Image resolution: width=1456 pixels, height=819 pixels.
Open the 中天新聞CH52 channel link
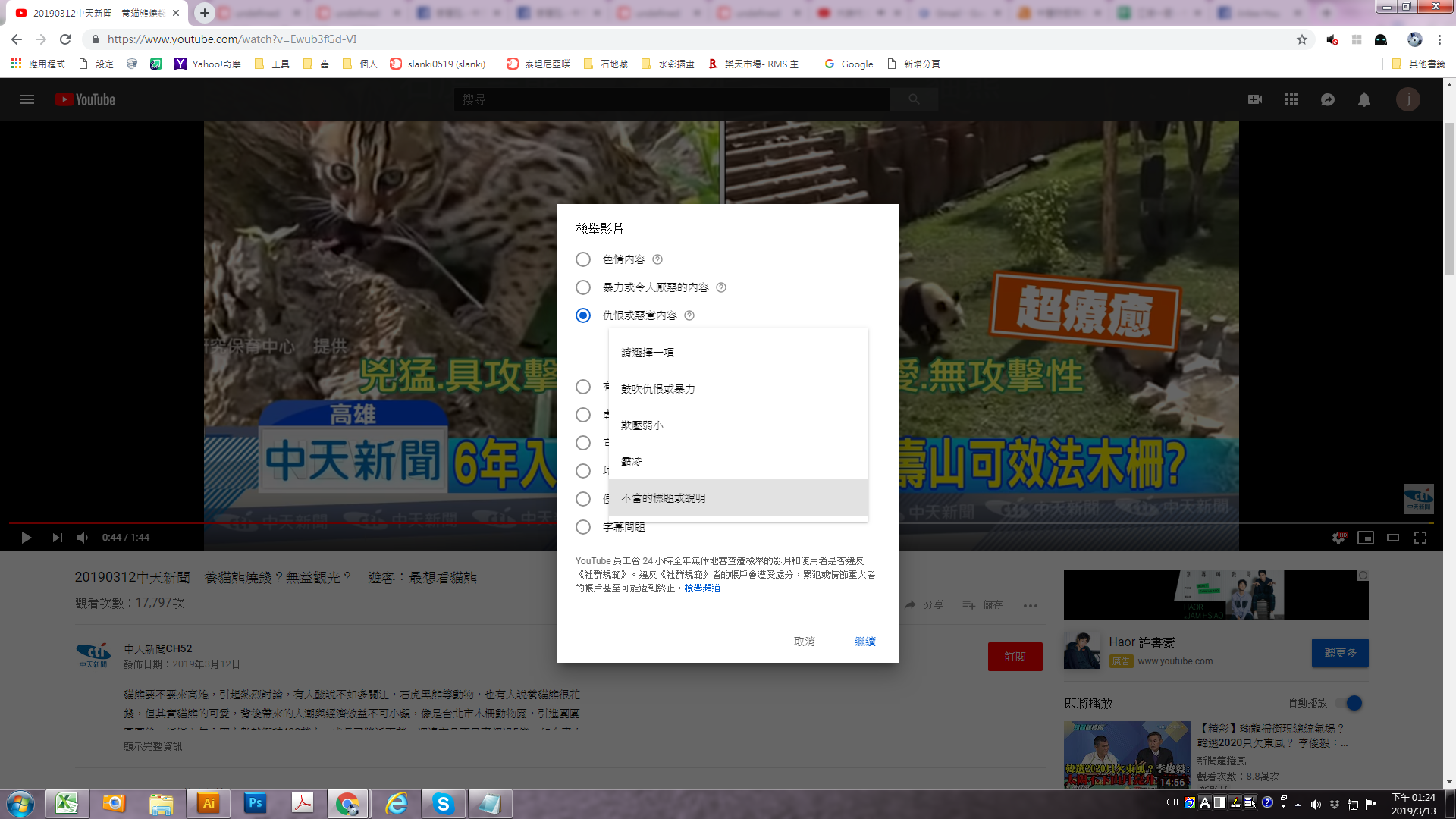pos(158,649)
